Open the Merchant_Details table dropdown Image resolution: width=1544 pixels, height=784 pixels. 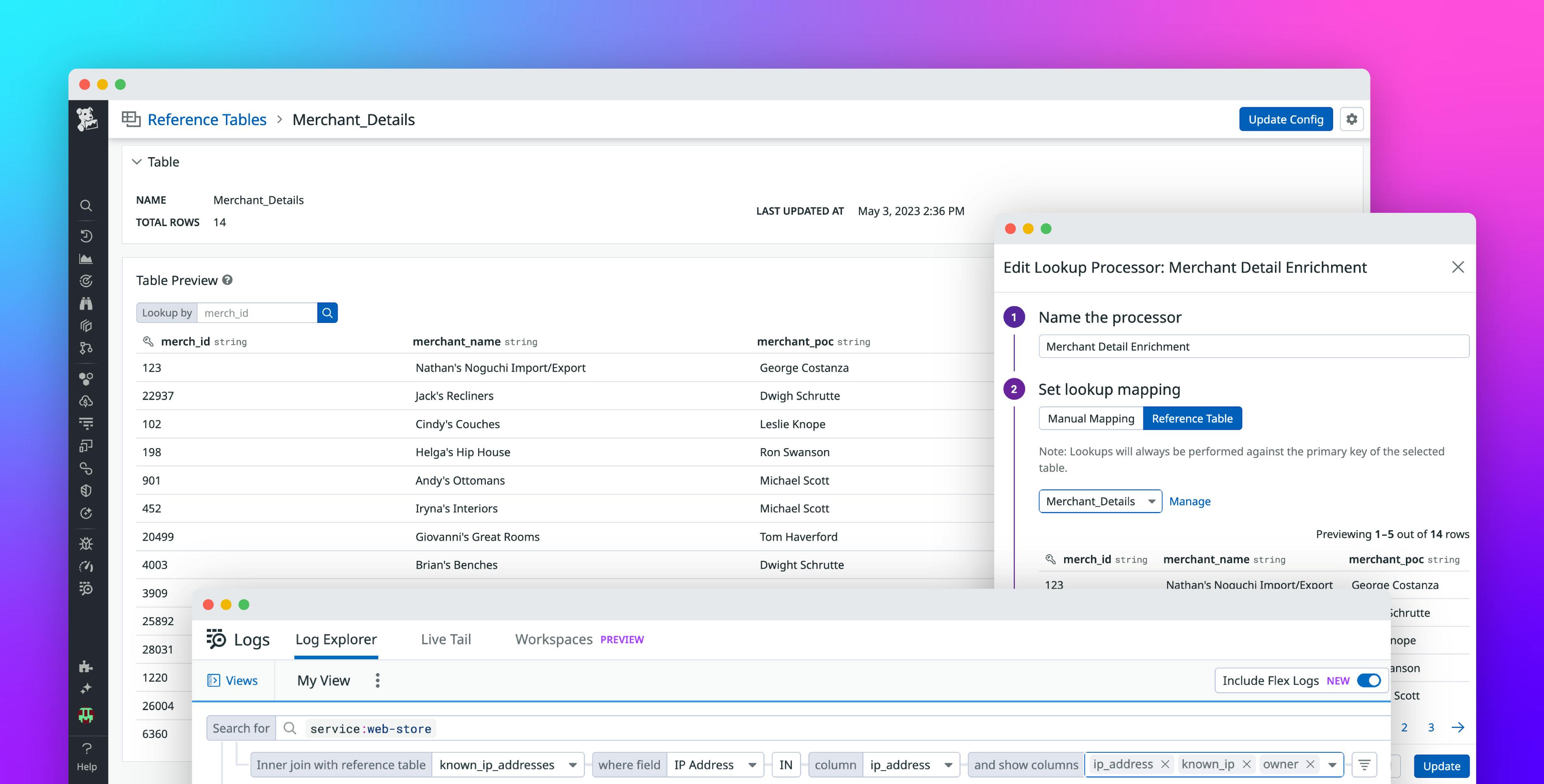tap(1100, 501)
